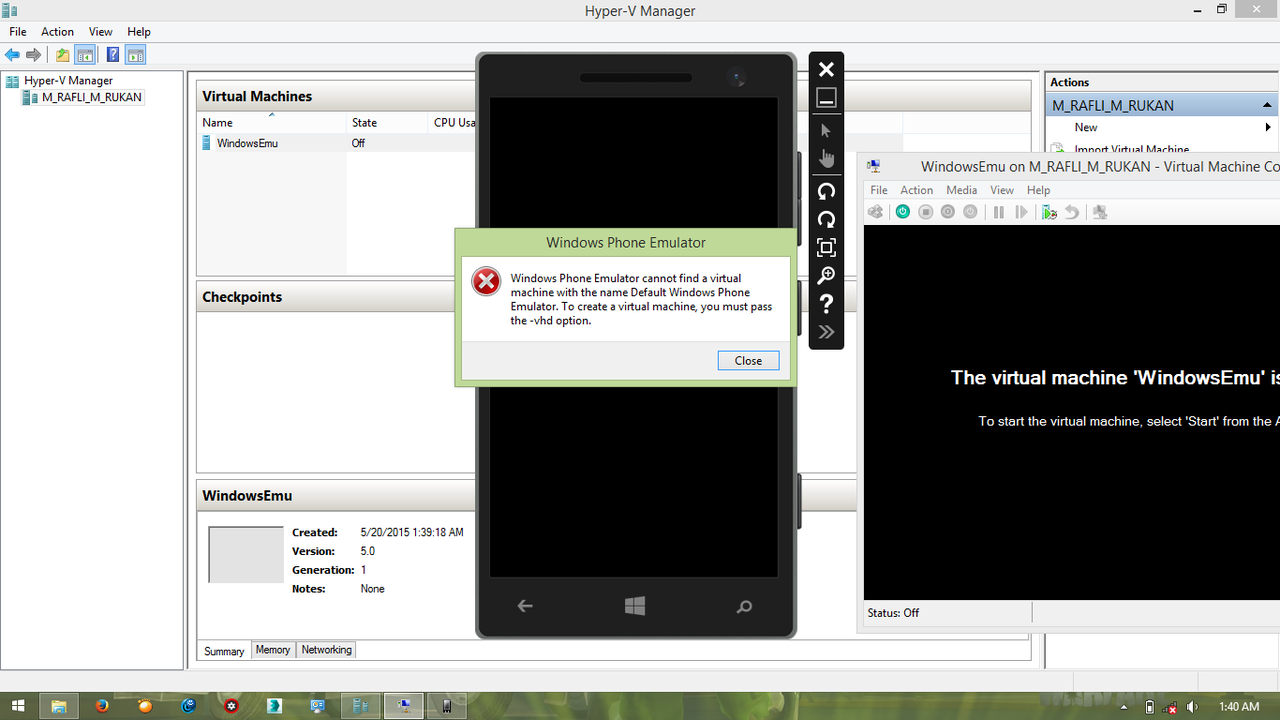Click Turn Off icon in VM Connection toolbar
The height and width of the screenshot is (720, 1280).
click(x=926, y=212)
